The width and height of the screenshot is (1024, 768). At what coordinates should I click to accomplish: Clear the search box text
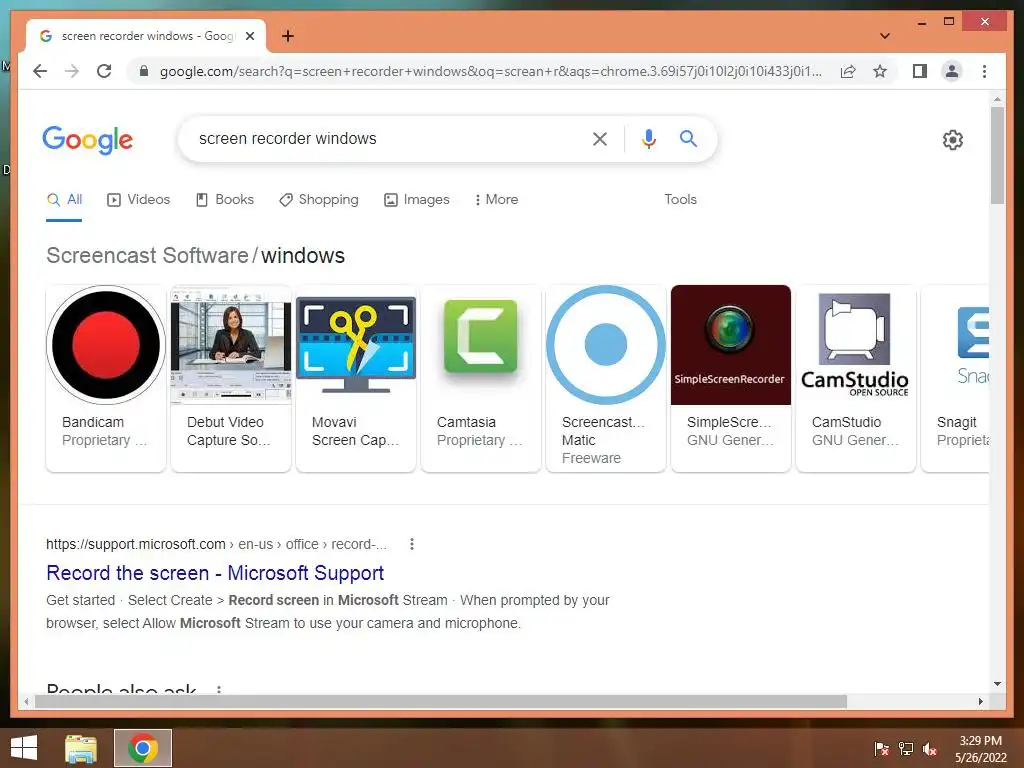[x=600, y=138]
